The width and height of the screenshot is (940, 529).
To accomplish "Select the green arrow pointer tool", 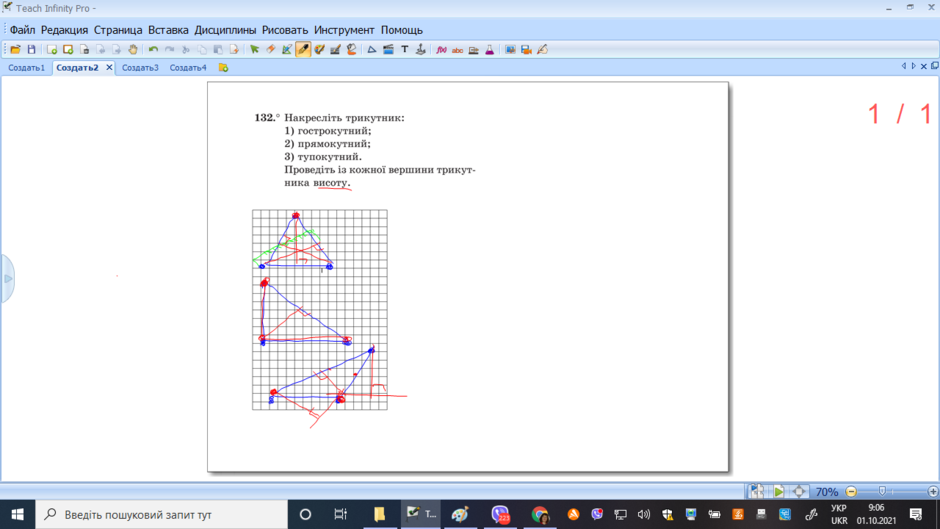I will click(254, 50).
